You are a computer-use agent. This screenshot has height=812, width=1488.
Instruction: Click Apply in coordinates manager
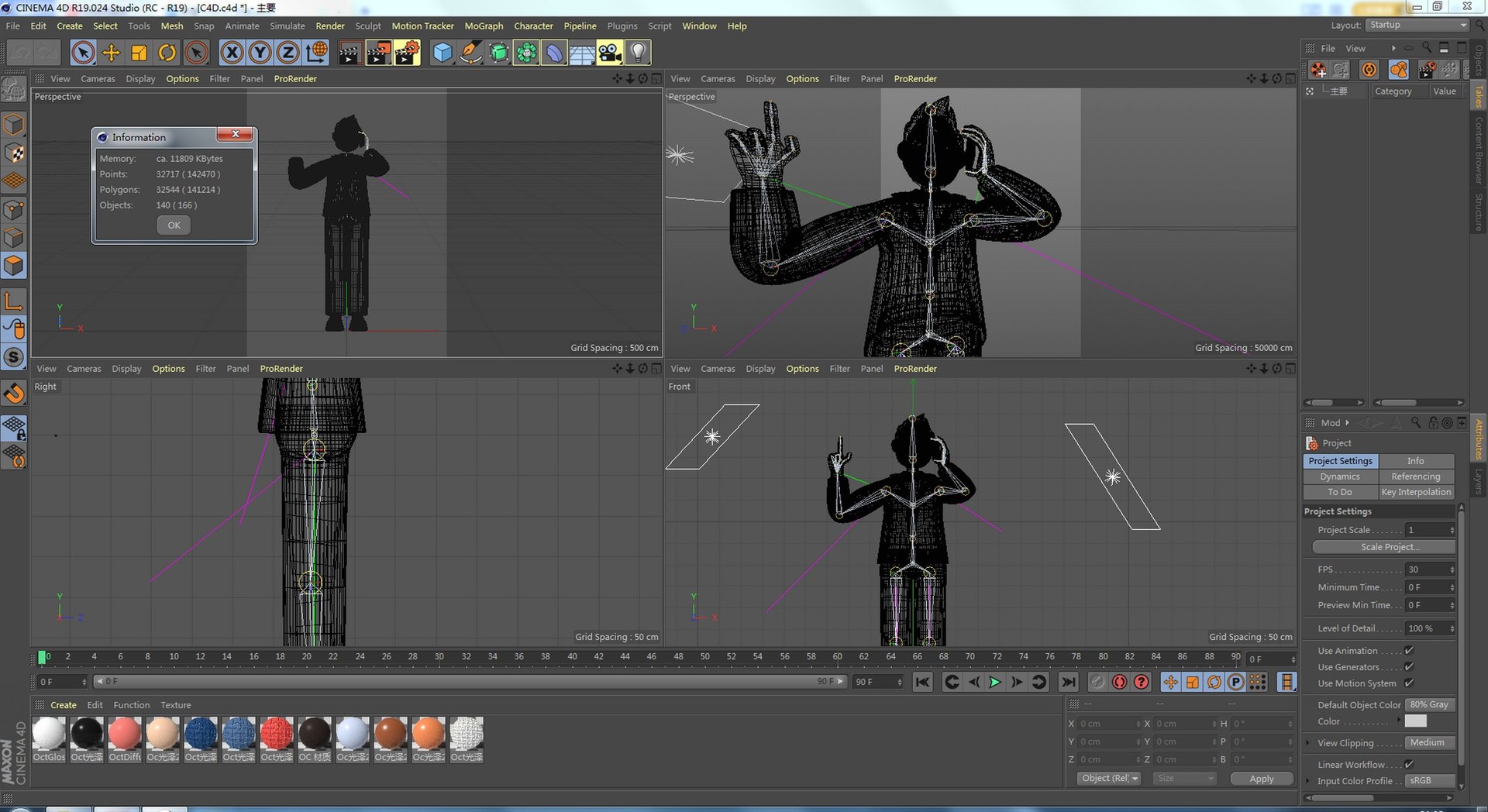1262,779
